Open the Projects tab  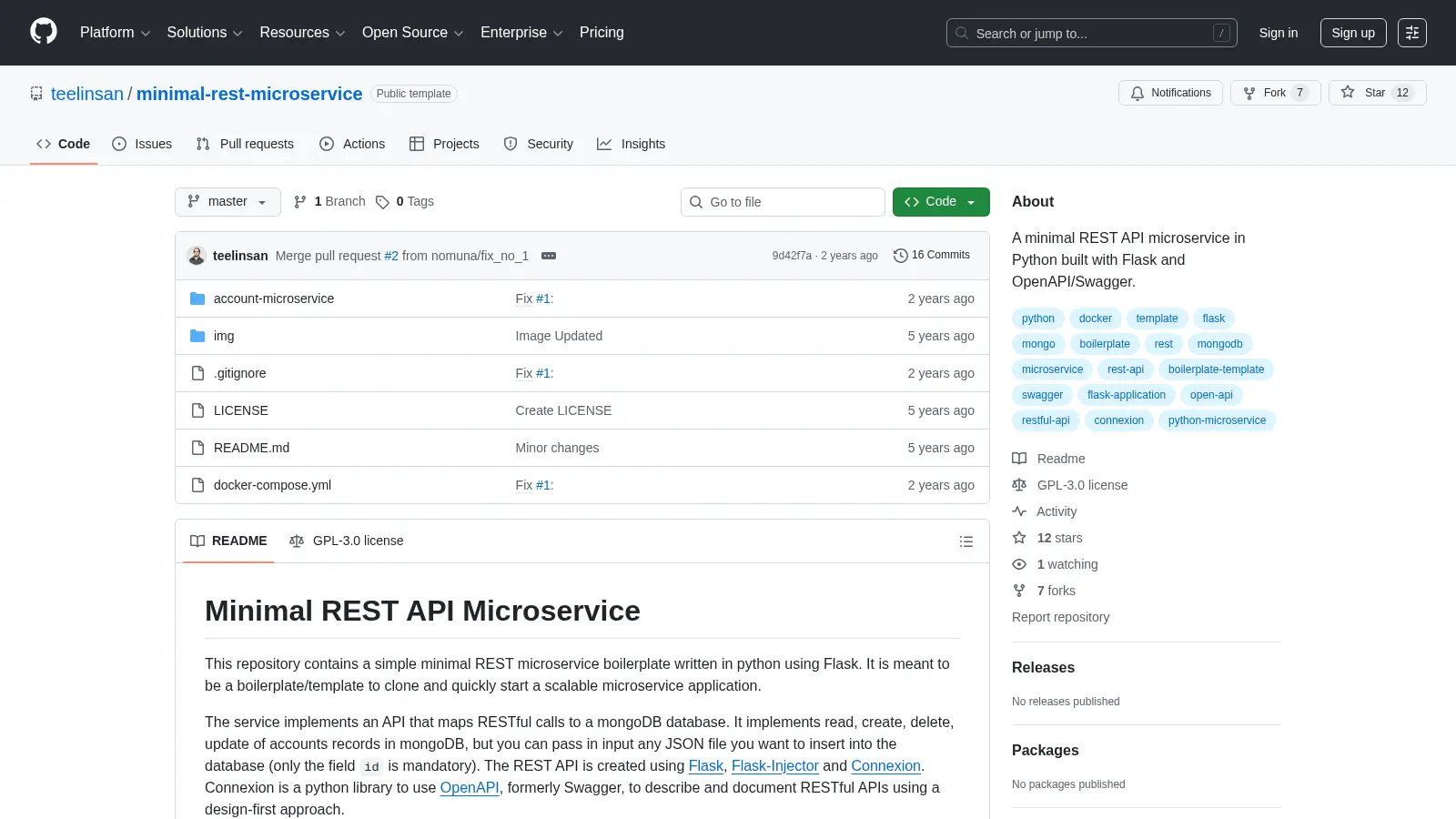[444, 144]
